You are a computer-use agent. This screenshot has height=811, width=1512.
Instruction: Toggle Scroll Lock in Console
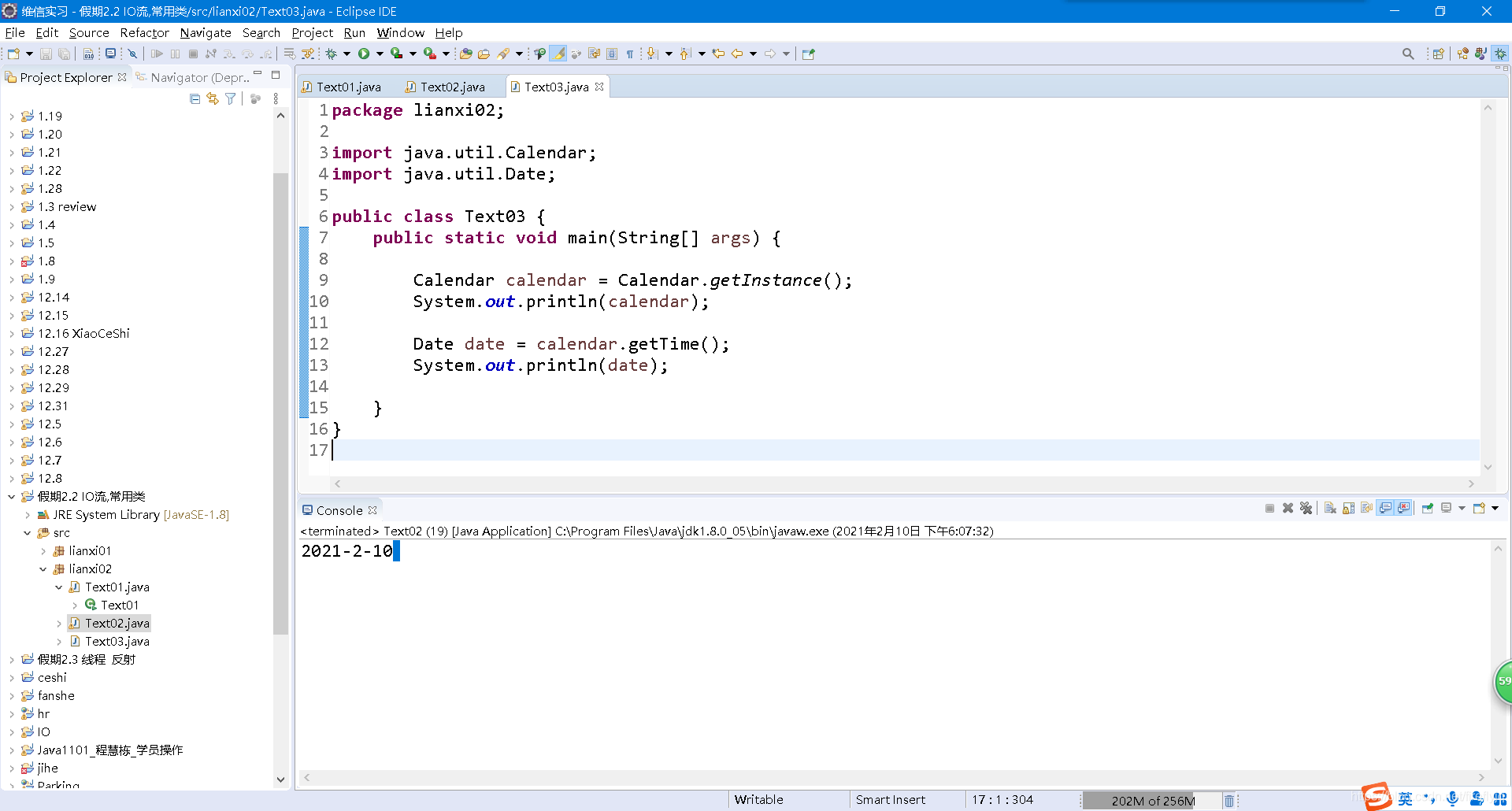click(1348, 508)
